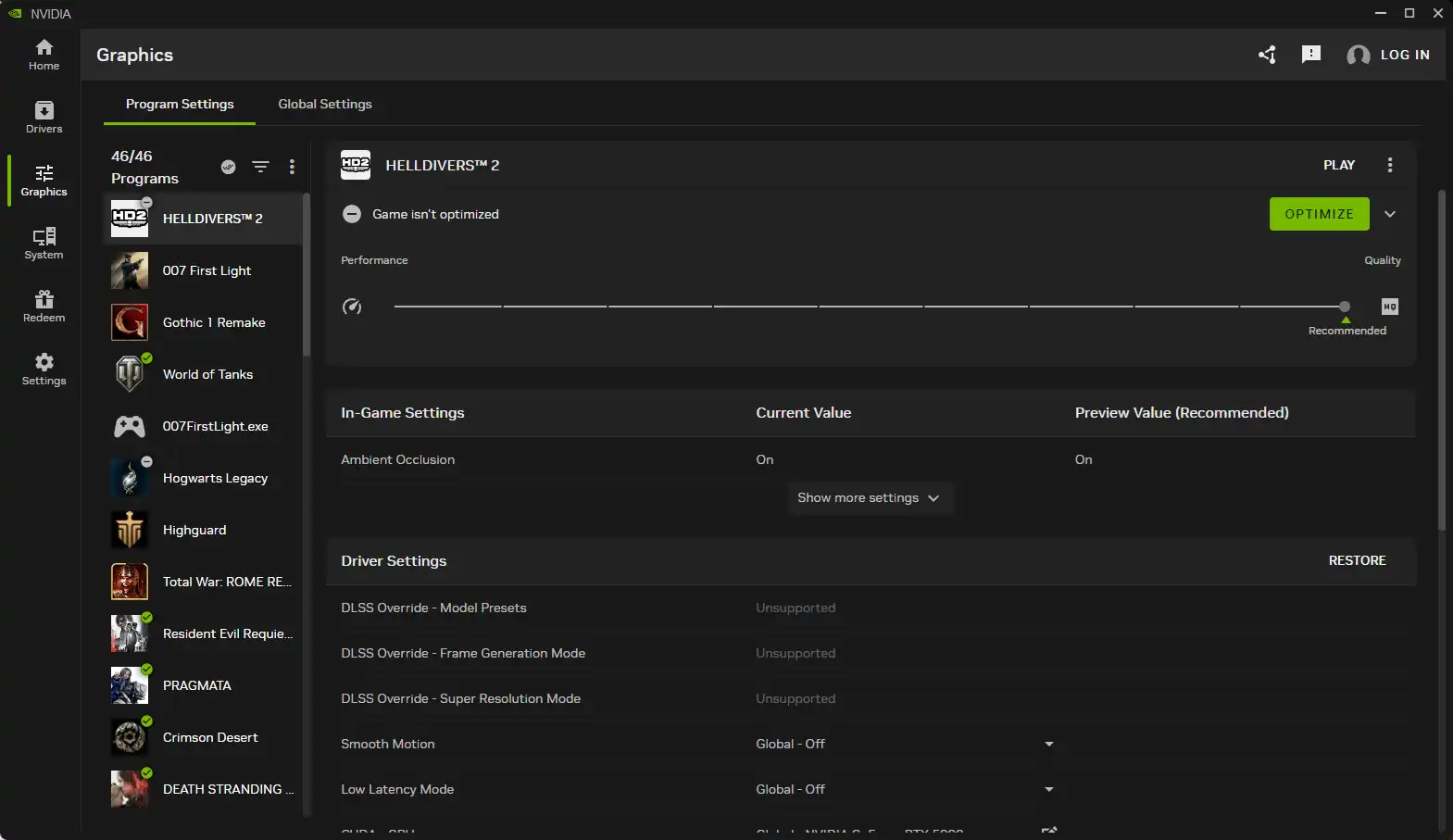Switch to Global Settings tab
The image size is (1453, 840).
[325, 104]
